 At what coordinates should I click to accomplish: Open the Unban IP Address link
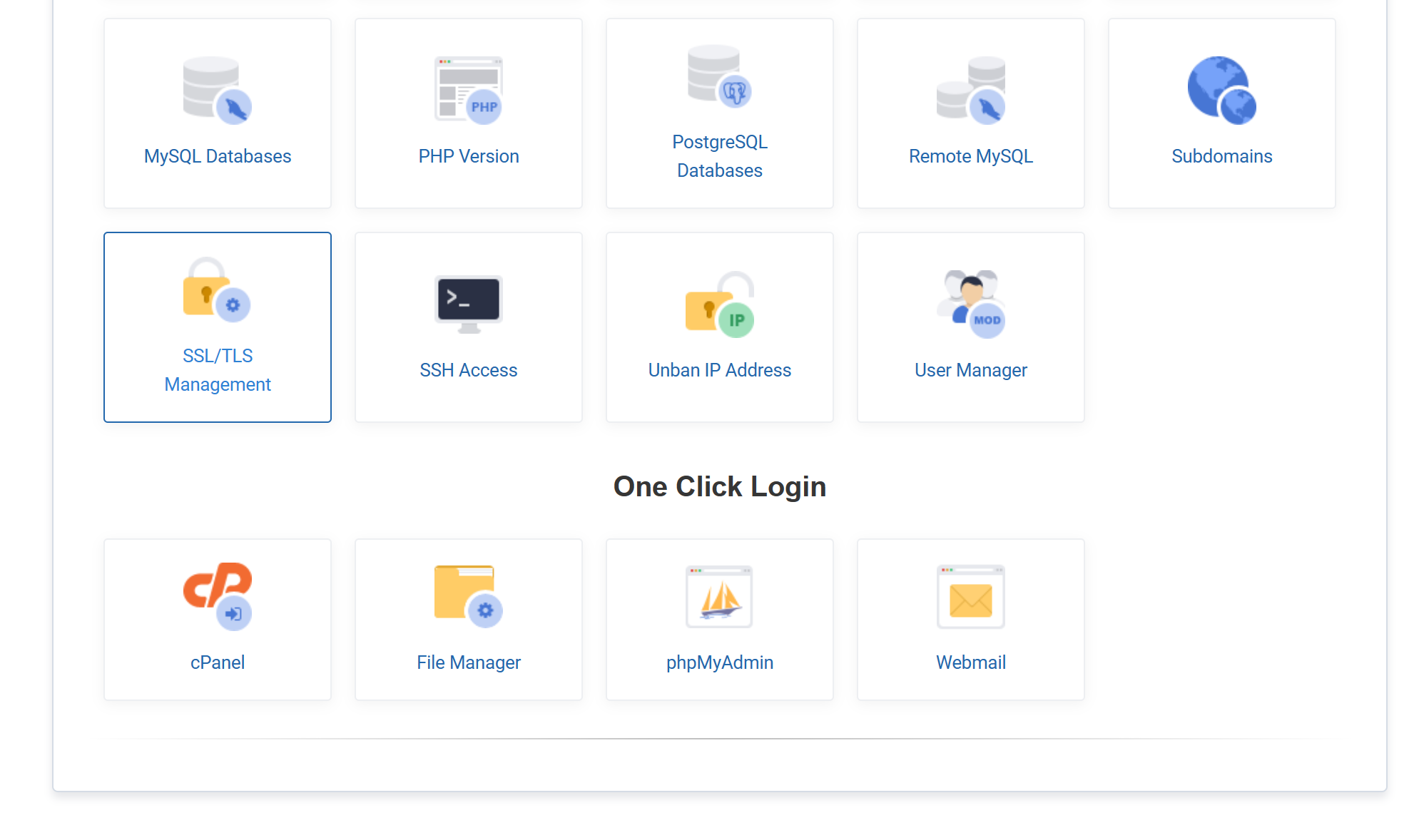pos(720,370)
